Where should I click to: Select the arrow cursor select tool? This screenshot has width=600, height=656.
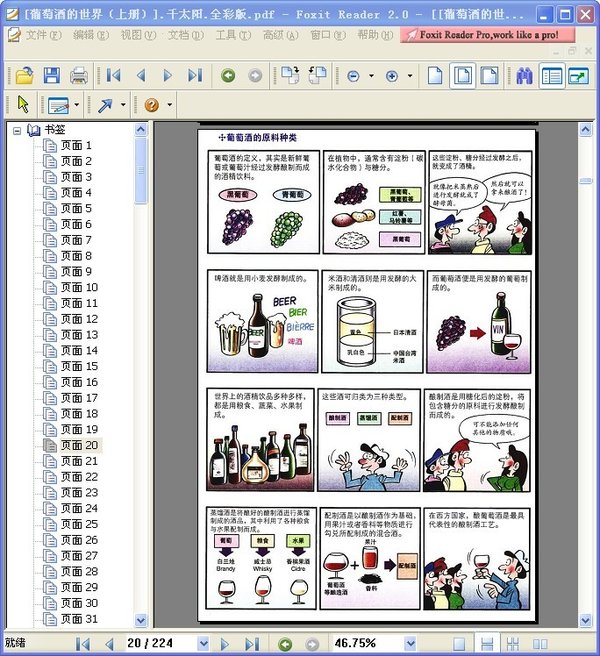tap(23, 104)
